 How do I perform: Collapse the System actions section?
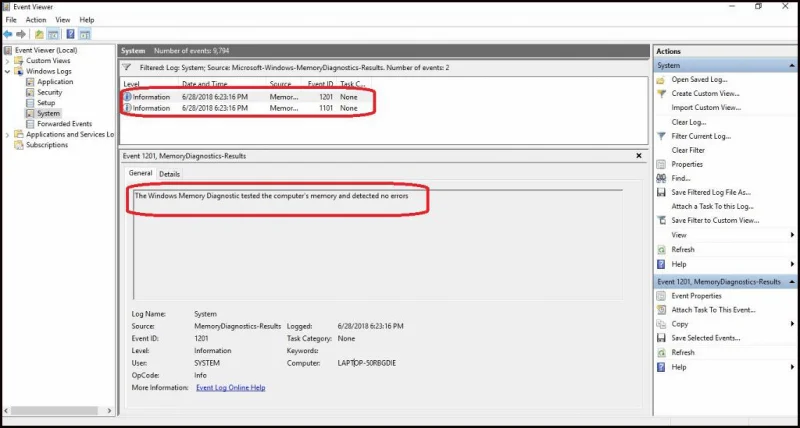(792, 65)
